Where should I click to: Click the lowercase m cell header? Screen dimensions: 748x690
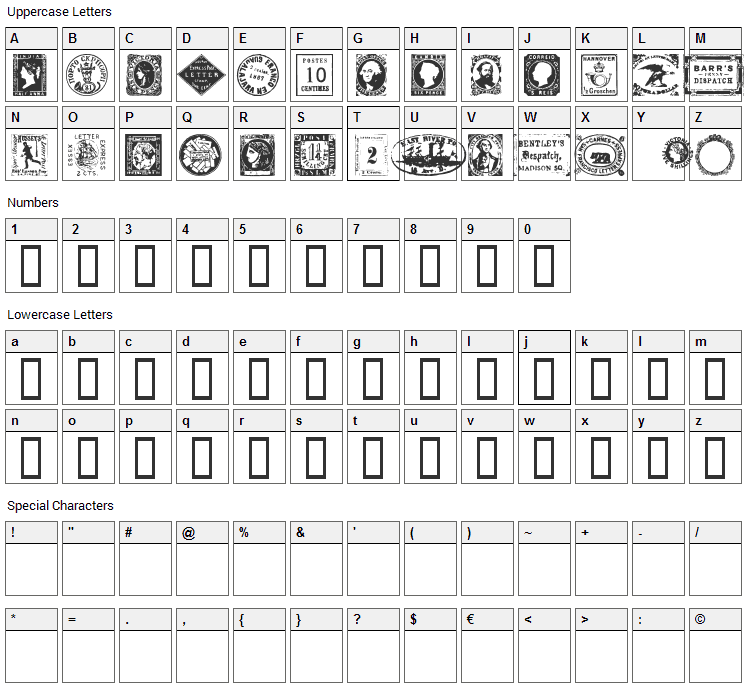click(715, 342)
